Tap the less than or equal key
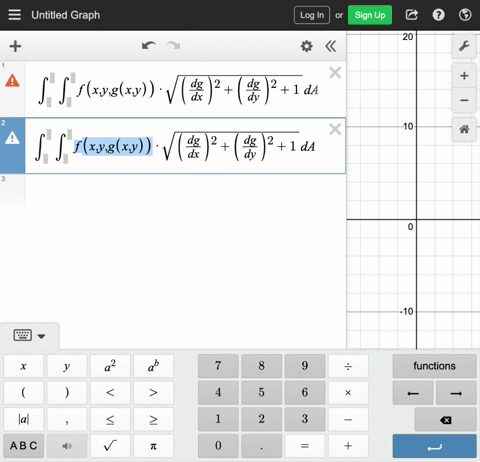 coord(110,419)
